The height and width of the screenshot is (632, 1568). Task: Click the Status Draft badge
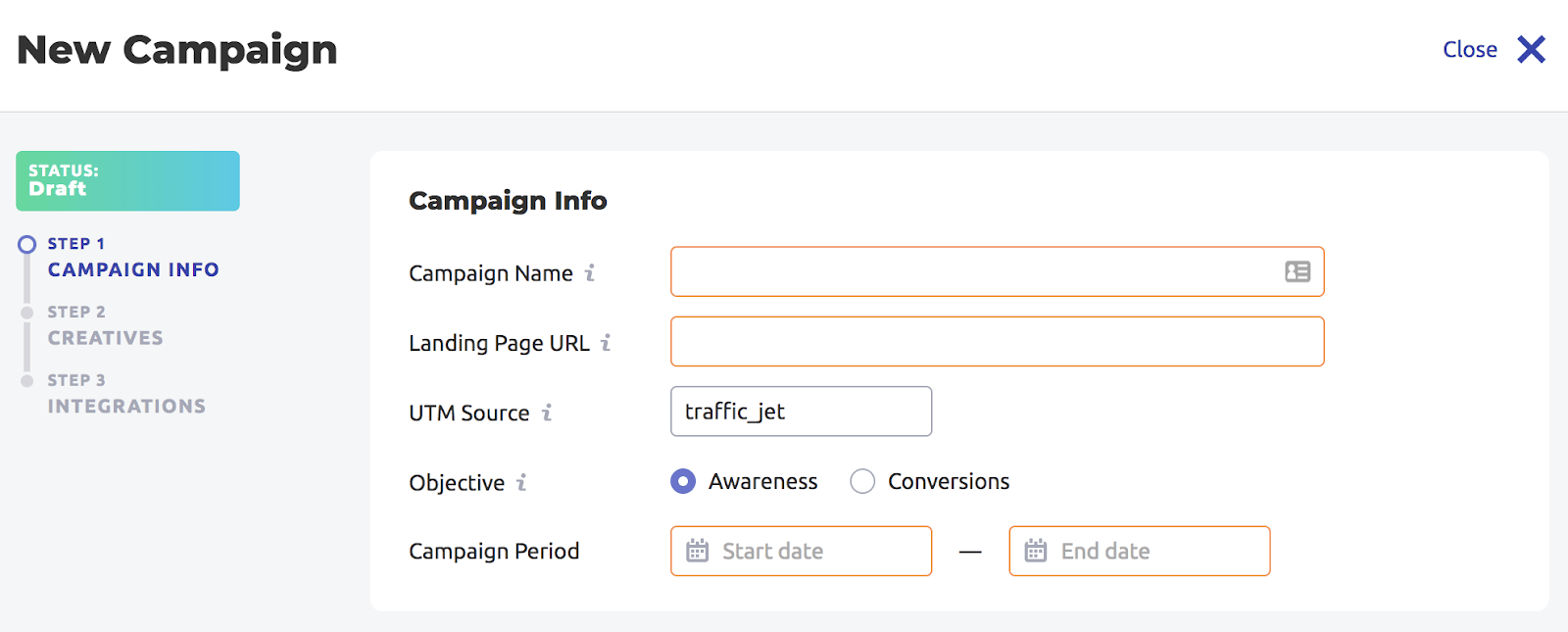tap(127, 180)
